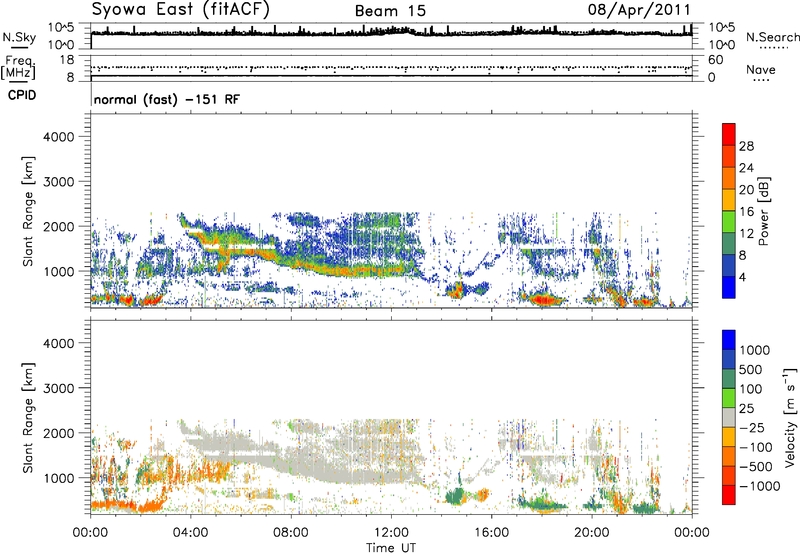Click the date '08/Apr/2011'
The height and width of the screenshot is (554, 800).
pyautogui.click(x=639, y=10)
